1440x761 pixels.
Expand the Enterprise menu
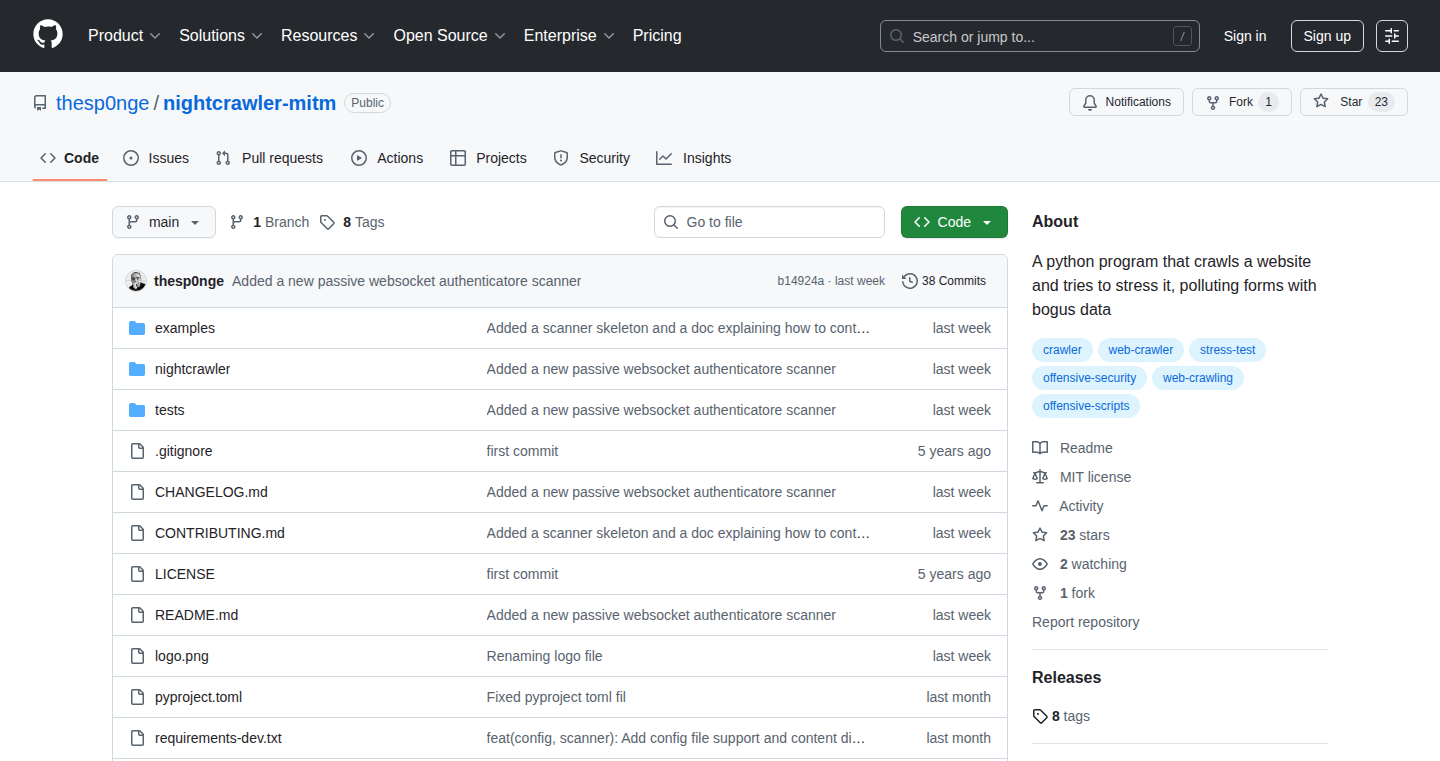point(569,36)
